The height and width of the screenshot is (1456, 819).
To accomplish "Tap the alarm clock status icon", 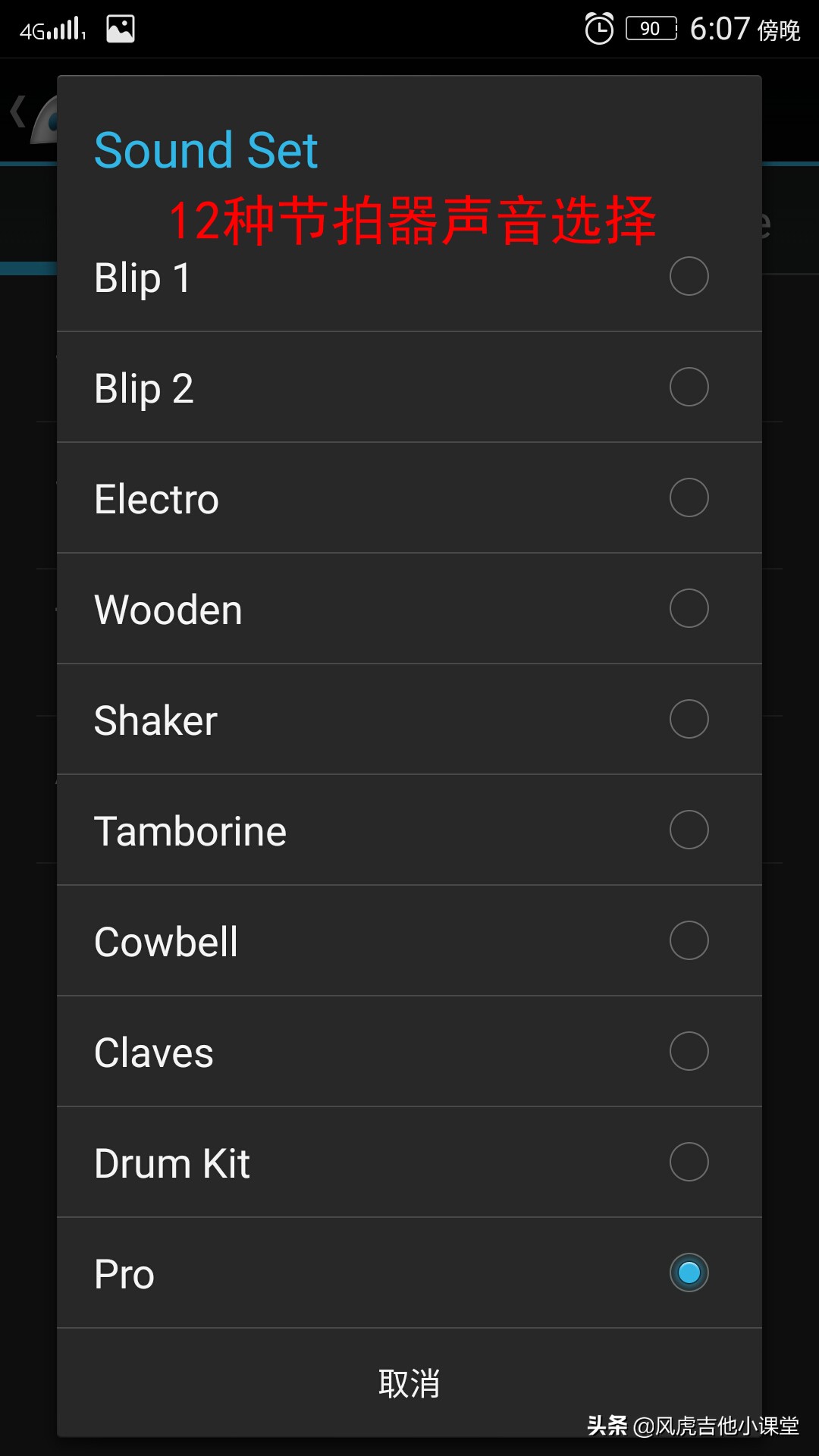I will [599, 29].
